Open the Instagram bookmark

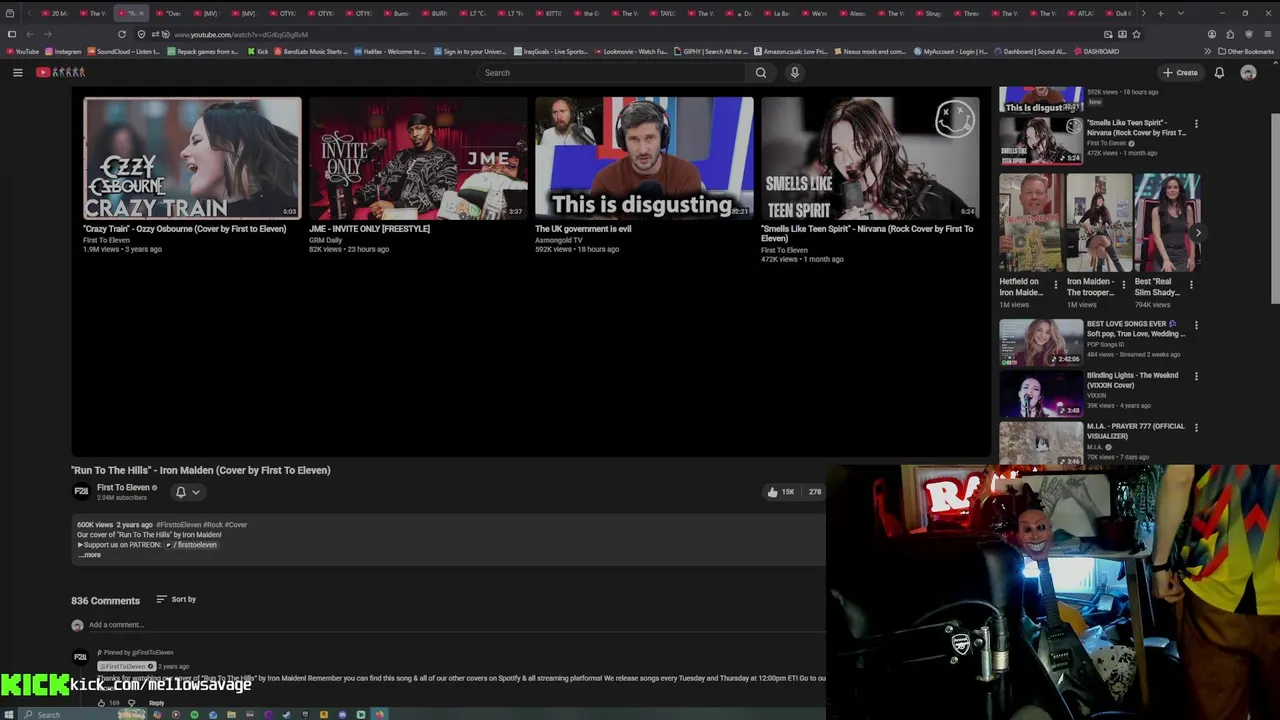click(63, 51)
